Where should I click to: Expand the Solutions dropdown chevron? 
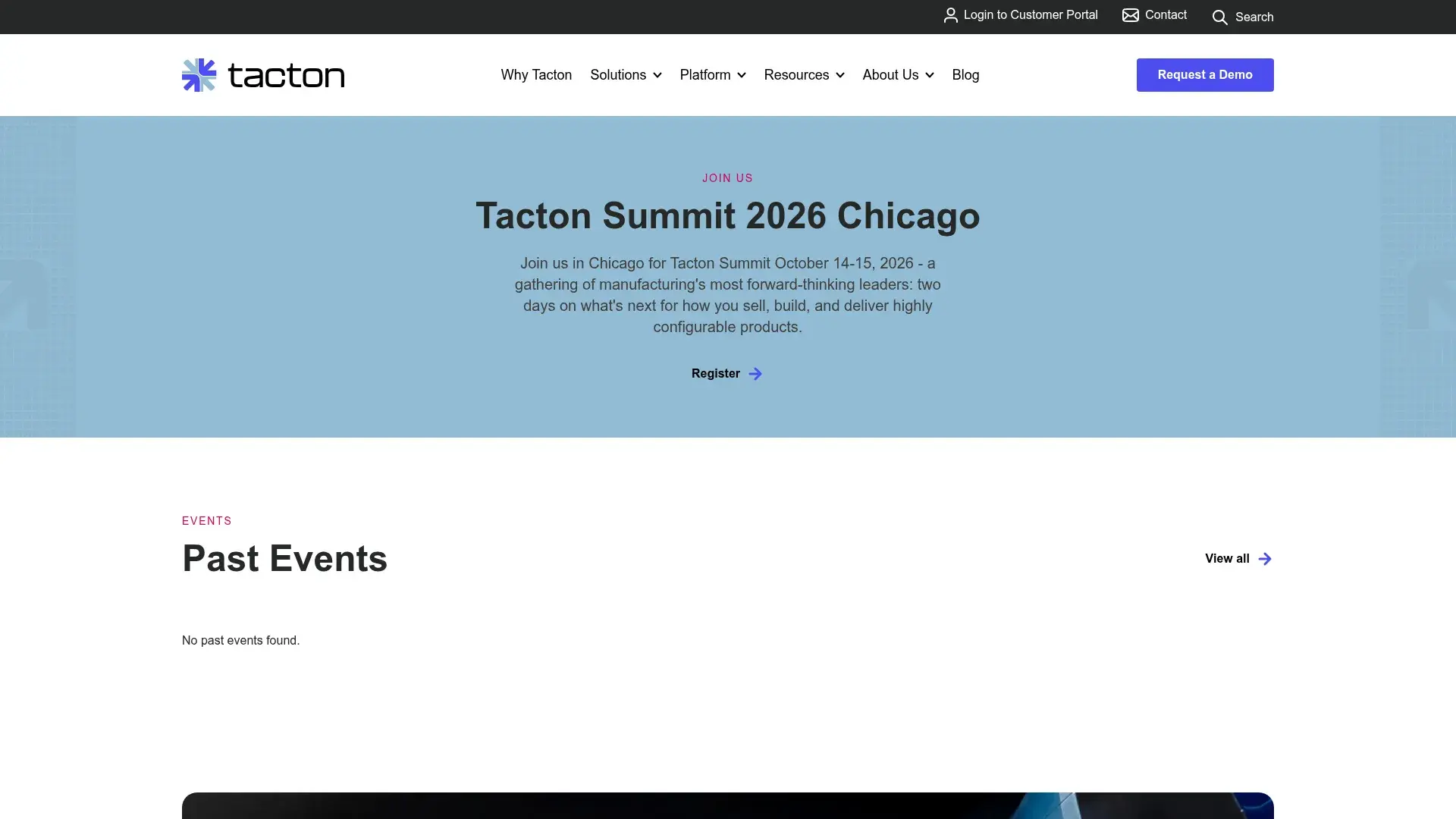coord(657,75)
